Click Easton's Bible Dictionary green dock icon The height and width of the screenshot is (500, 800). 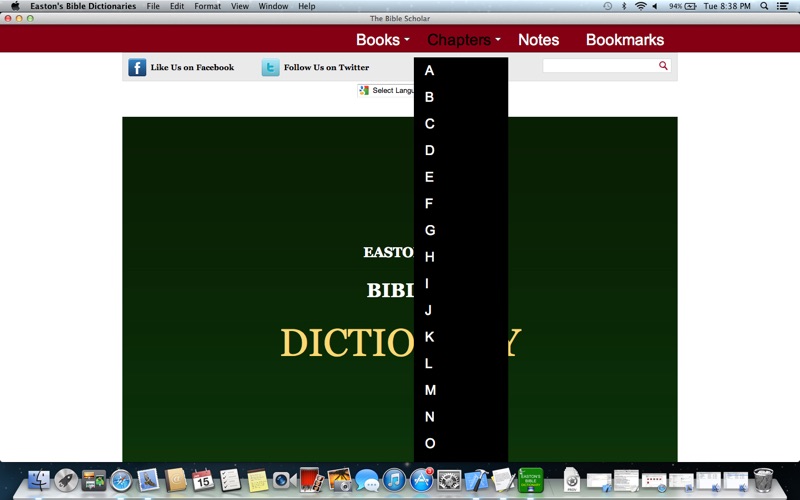click(531, 481)
